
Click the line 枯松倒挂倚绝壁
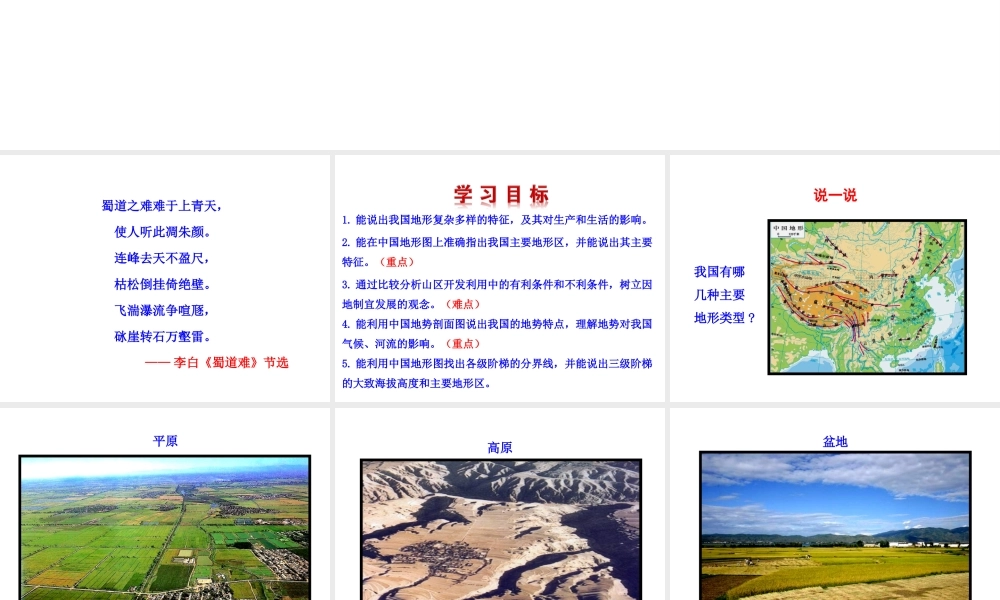tap(163, 284)
